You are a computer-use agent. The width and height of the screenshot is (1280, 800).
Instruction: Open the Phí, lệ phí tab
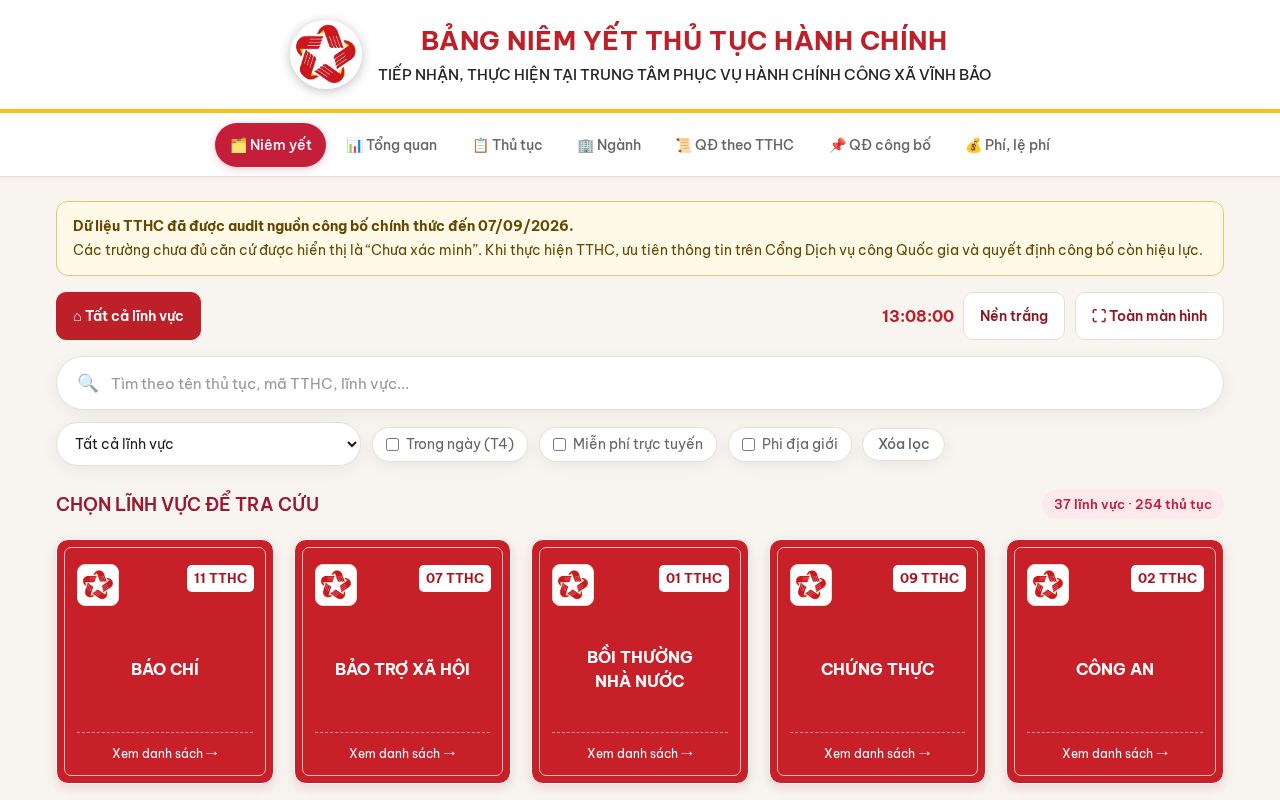click(1008, 145)
